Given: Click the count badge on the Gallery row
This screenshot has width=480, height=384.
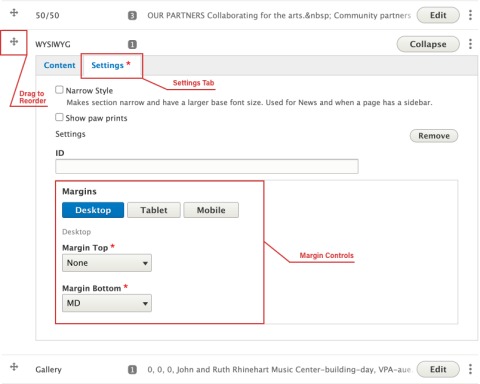Looking at the screenshot, I should click(132, 370).
